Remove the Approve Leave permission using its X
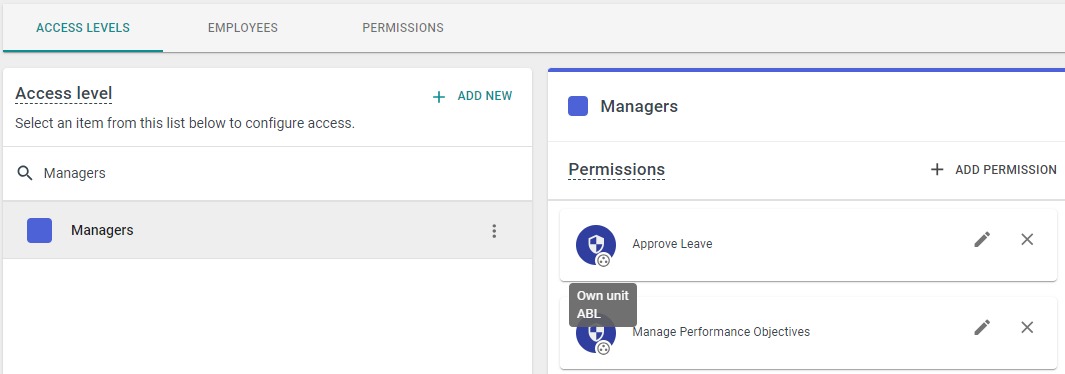Screen dimensions: 1065x374 (1027, 239)
